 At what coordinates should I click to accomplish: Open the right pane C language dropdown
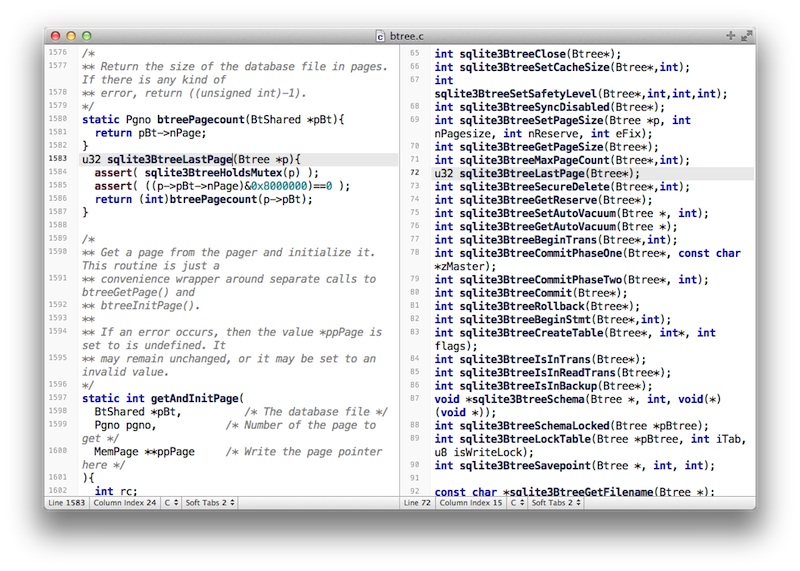(517, 502)
